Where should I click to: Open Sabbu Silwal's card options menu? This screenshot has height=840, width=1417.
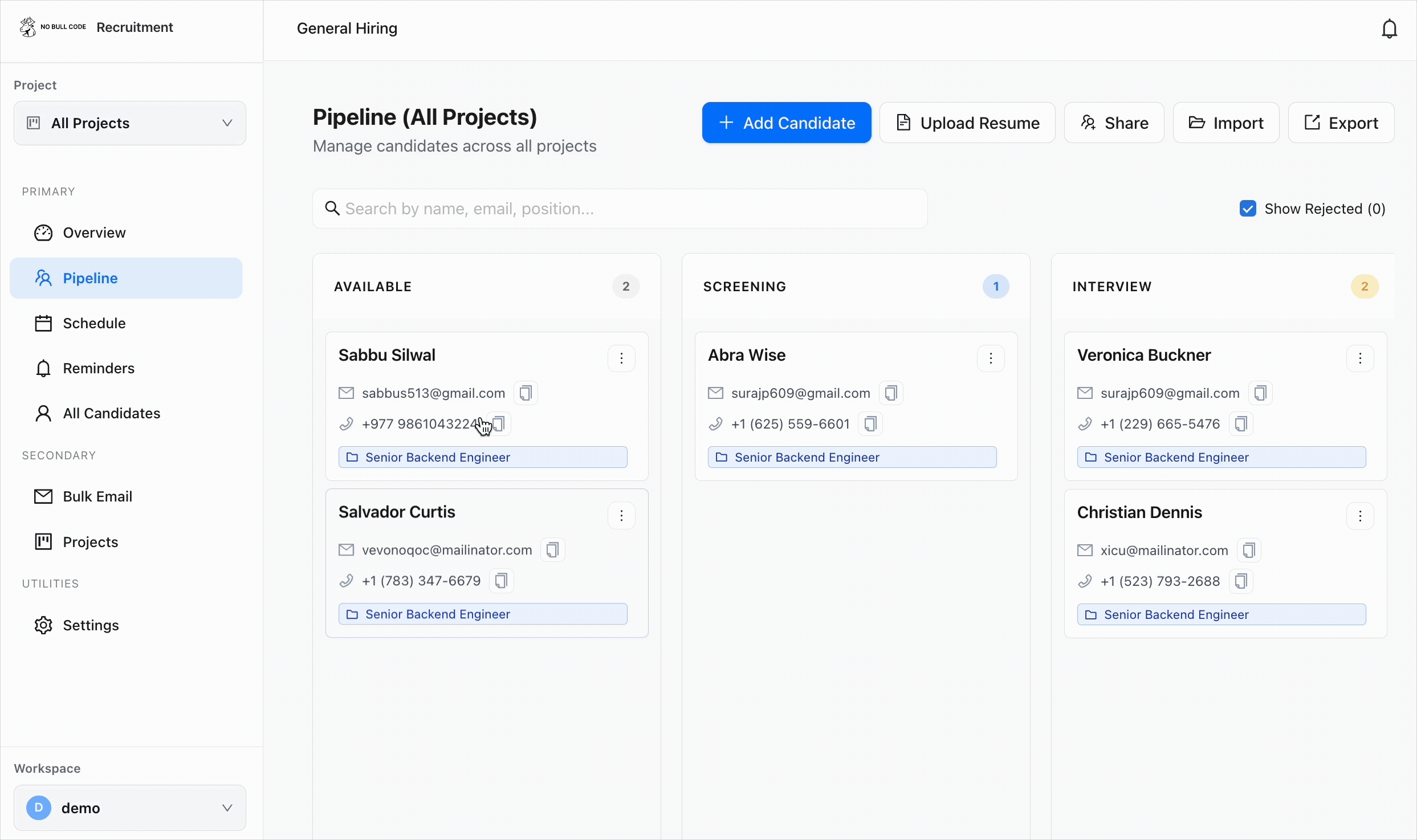(621, 358)
